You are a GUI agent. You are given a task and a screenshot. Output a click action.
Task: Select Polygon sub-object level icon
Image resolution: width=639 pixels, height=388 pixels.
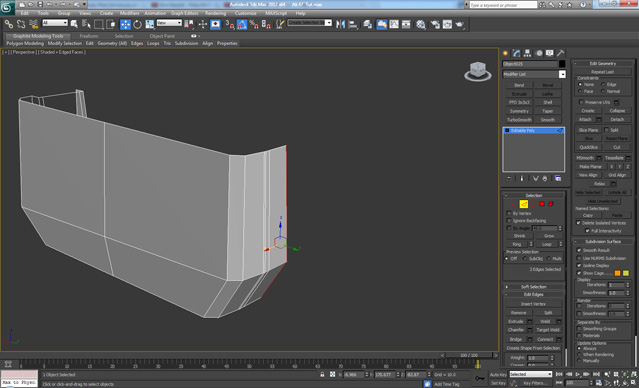pyautogui.click(x=542, y=204)
